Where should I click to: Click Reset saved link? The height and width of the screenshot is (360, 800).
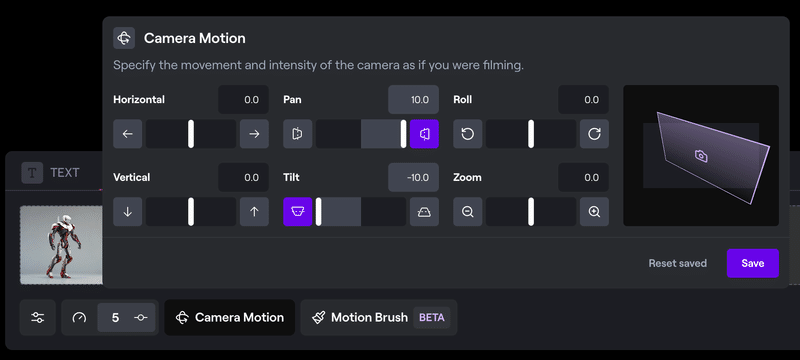678,263
